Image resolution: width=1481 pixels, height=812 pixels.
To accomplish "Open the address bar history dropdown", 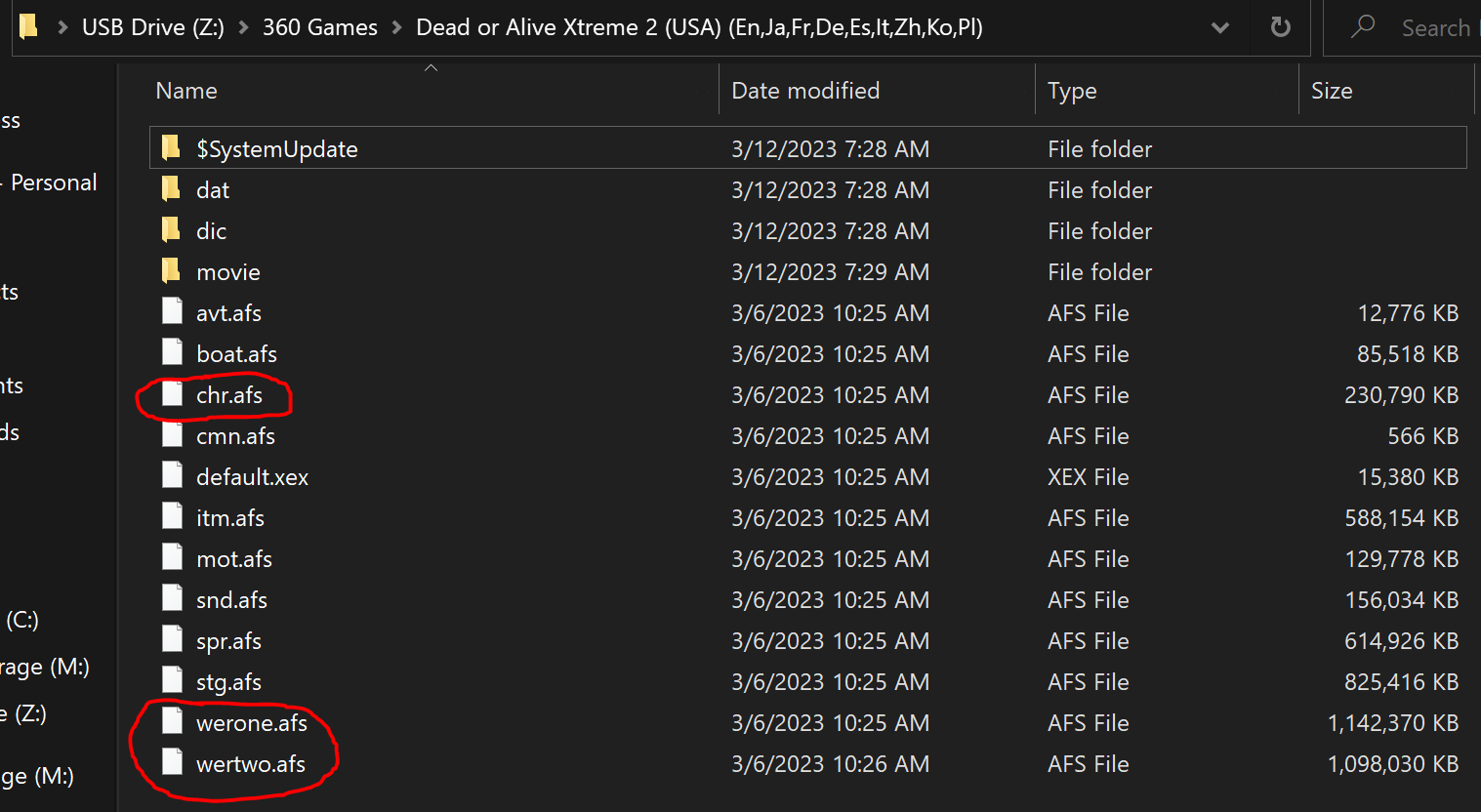I will coord(1219,27).
